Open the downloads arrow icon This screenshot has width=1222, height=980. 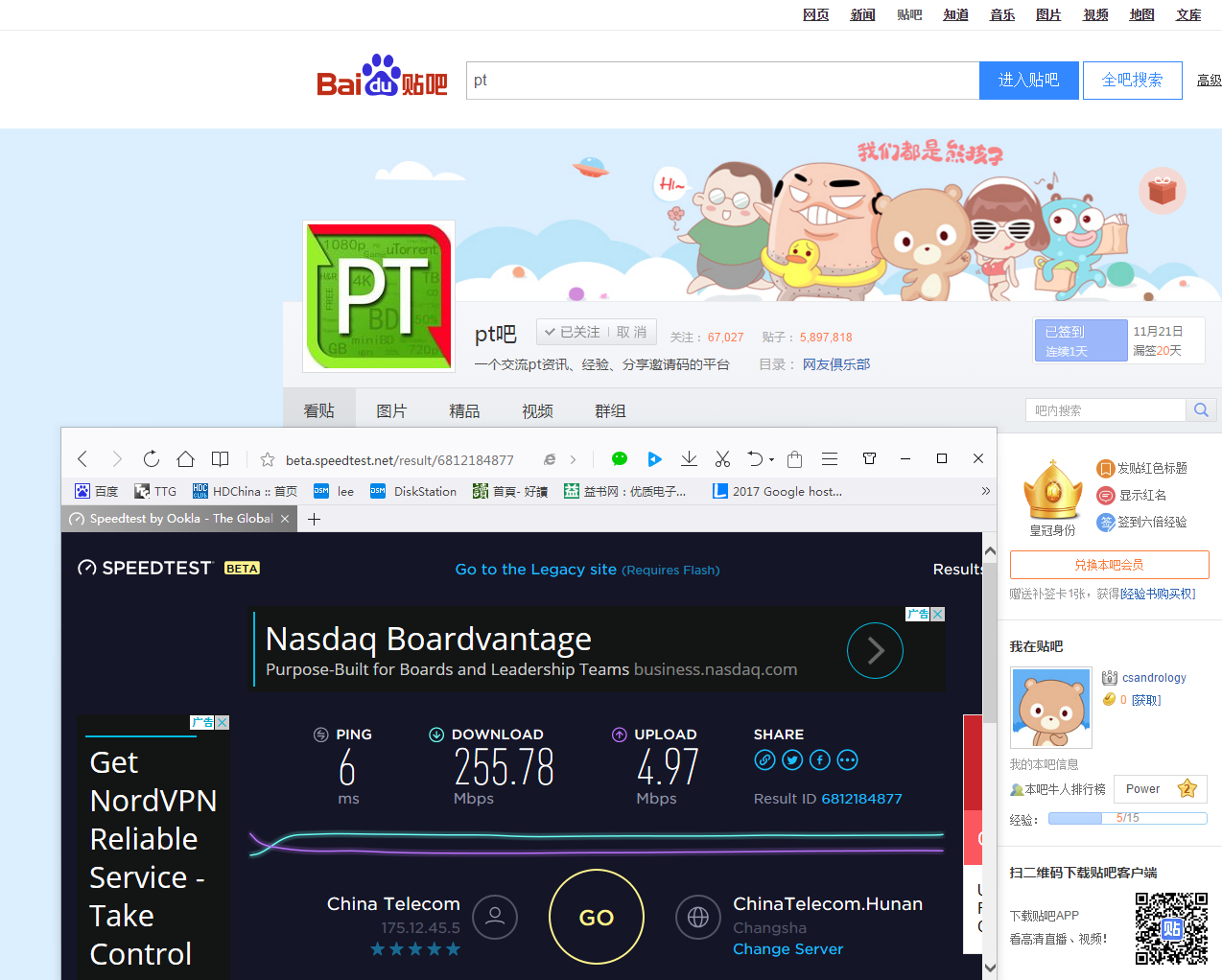point(689,459)
